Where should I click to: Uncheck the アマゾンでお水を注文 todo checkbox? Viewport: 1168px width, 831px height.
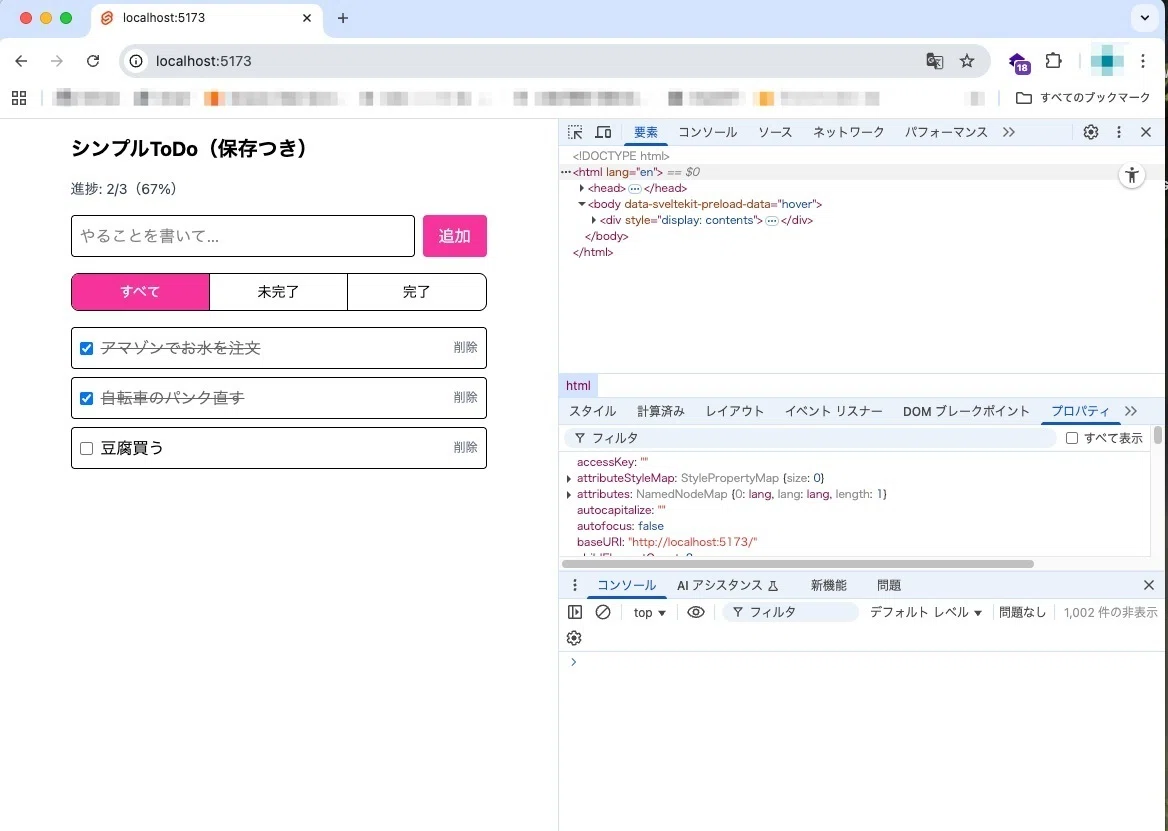point(86,348)
